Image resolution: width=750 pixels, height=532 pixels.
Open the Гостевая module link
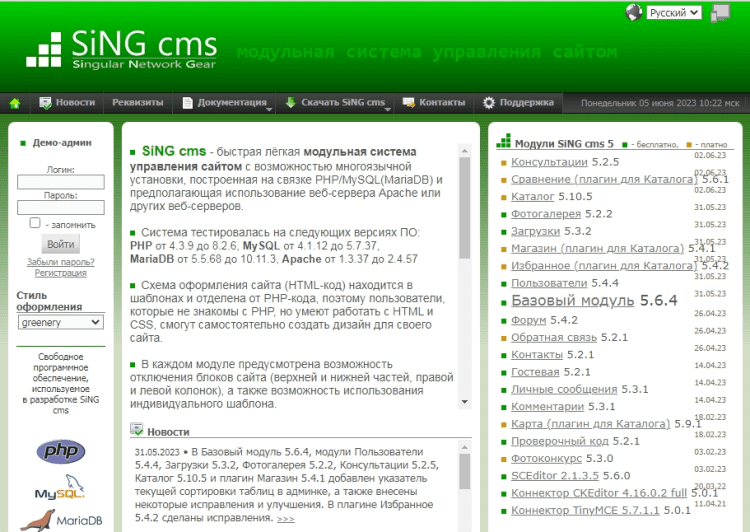pos(535,372)
